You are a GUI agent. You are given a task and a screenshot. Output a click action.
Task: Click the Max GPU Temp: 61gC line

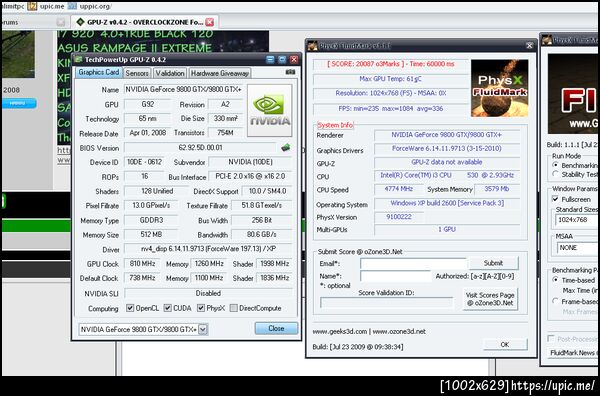391,79
